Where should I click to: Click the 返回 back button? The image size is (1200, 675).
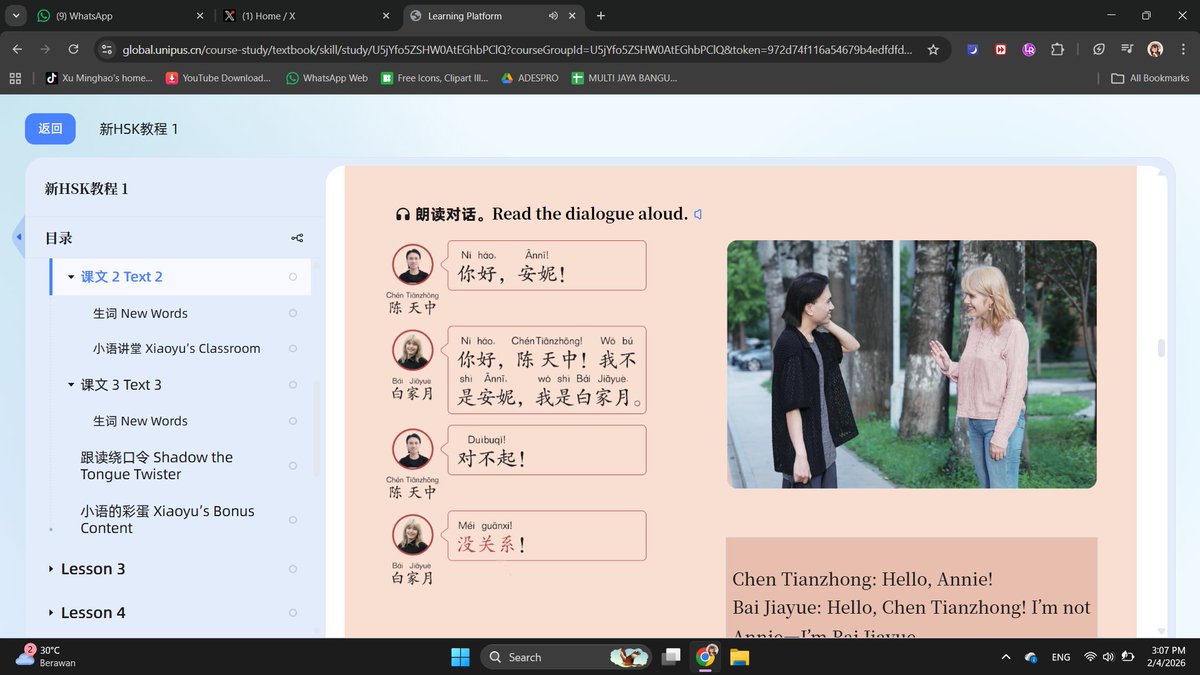tap(50, 128)
